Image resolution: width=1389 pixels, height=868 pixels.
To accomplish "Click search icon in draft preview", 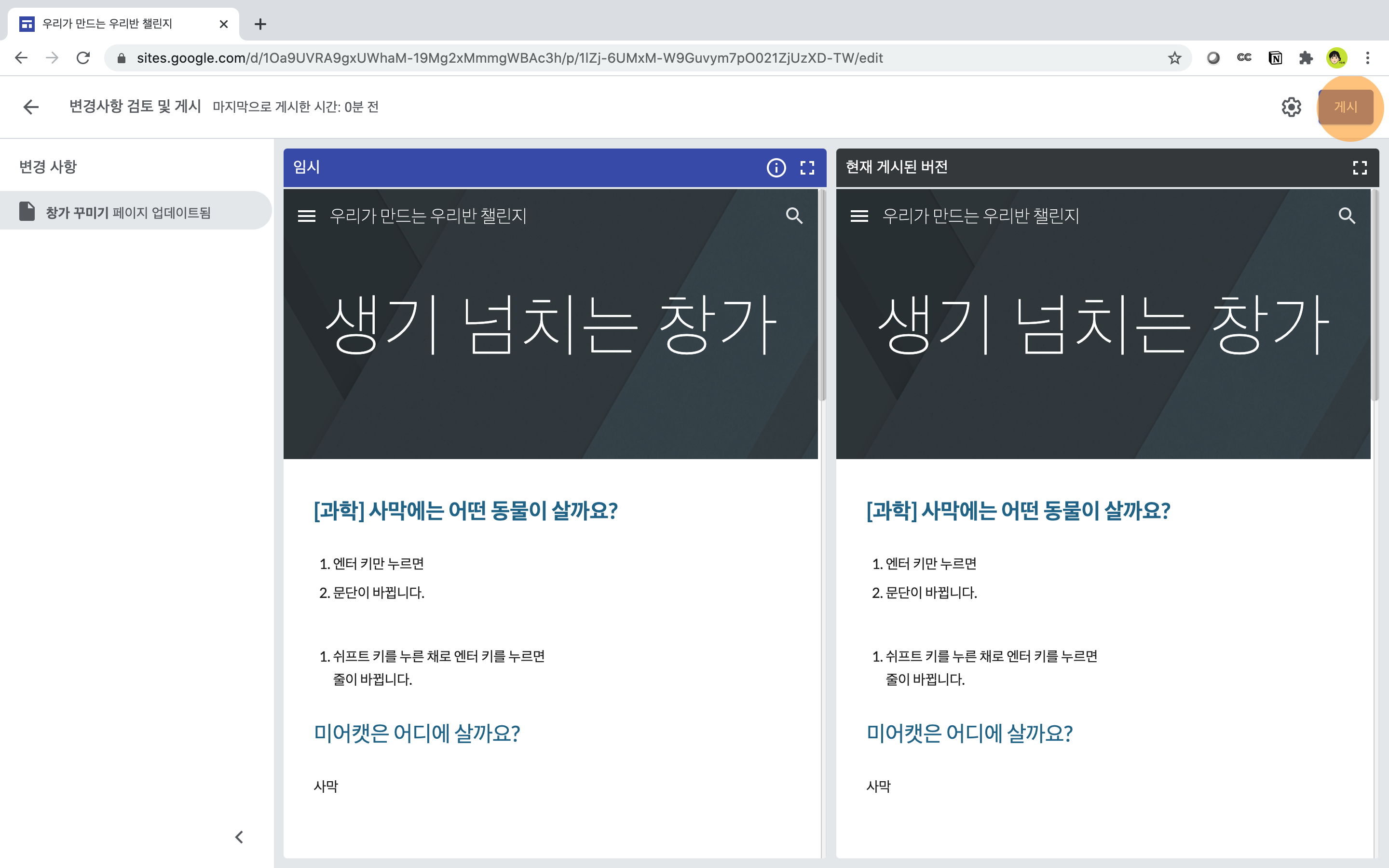I will pos(794,216).
